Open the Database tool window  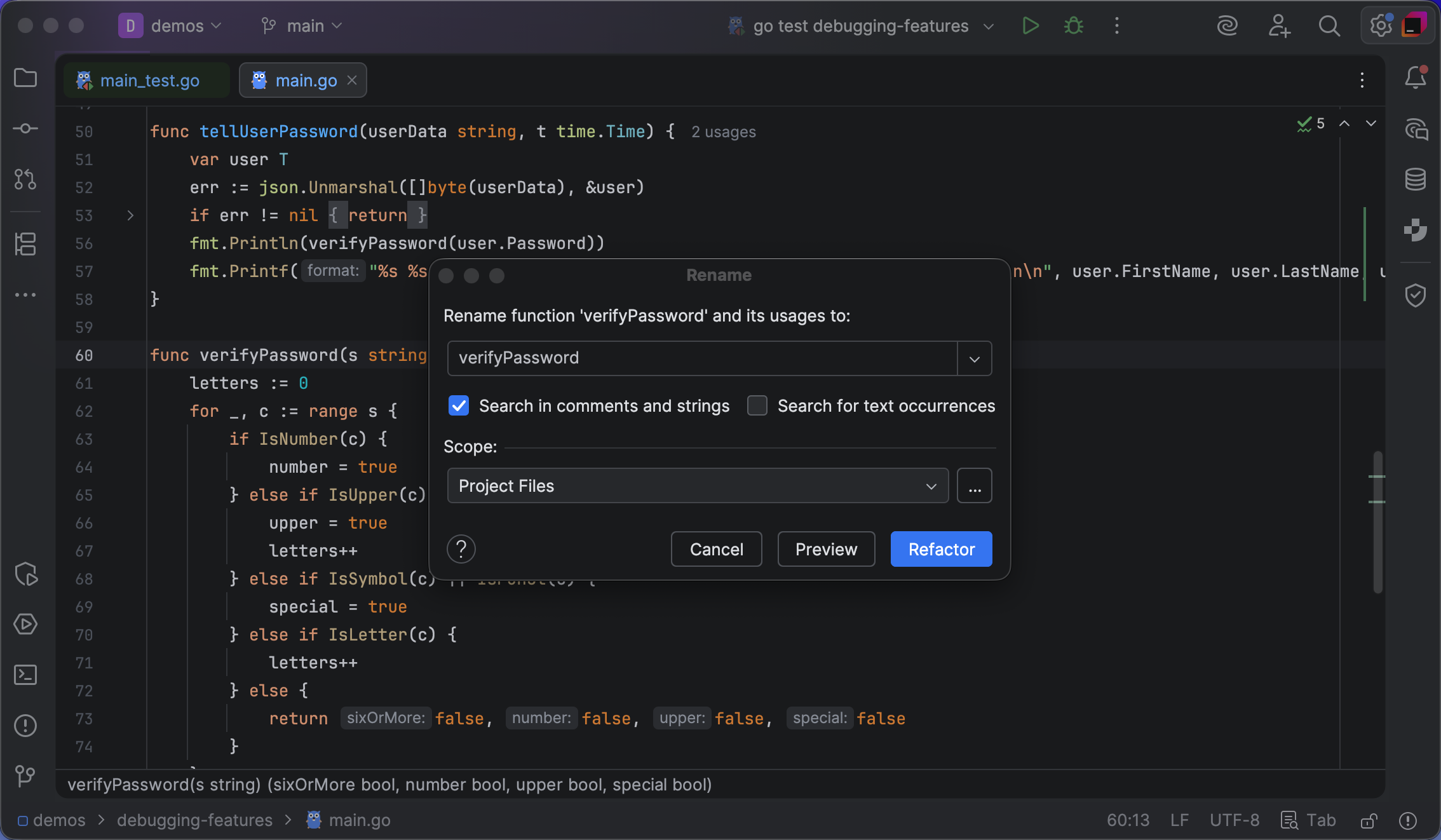pyautogui.click(x=1415, y=179)
